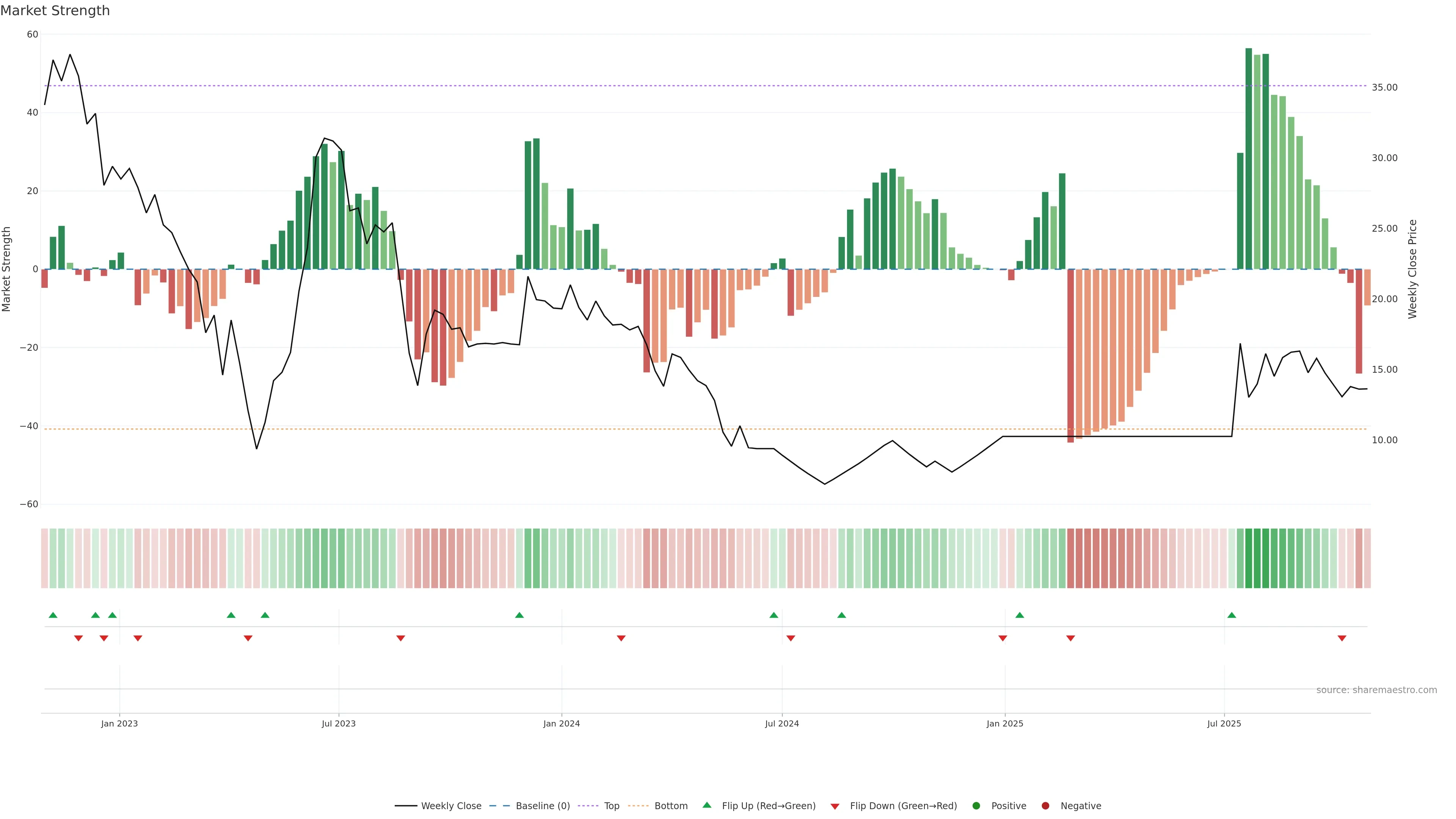The height and width of the screenshot is (819, 1456).
Task: Click the Flip Up green triangle legend icon
Action: pyautogui.click(x=706, y=805)
